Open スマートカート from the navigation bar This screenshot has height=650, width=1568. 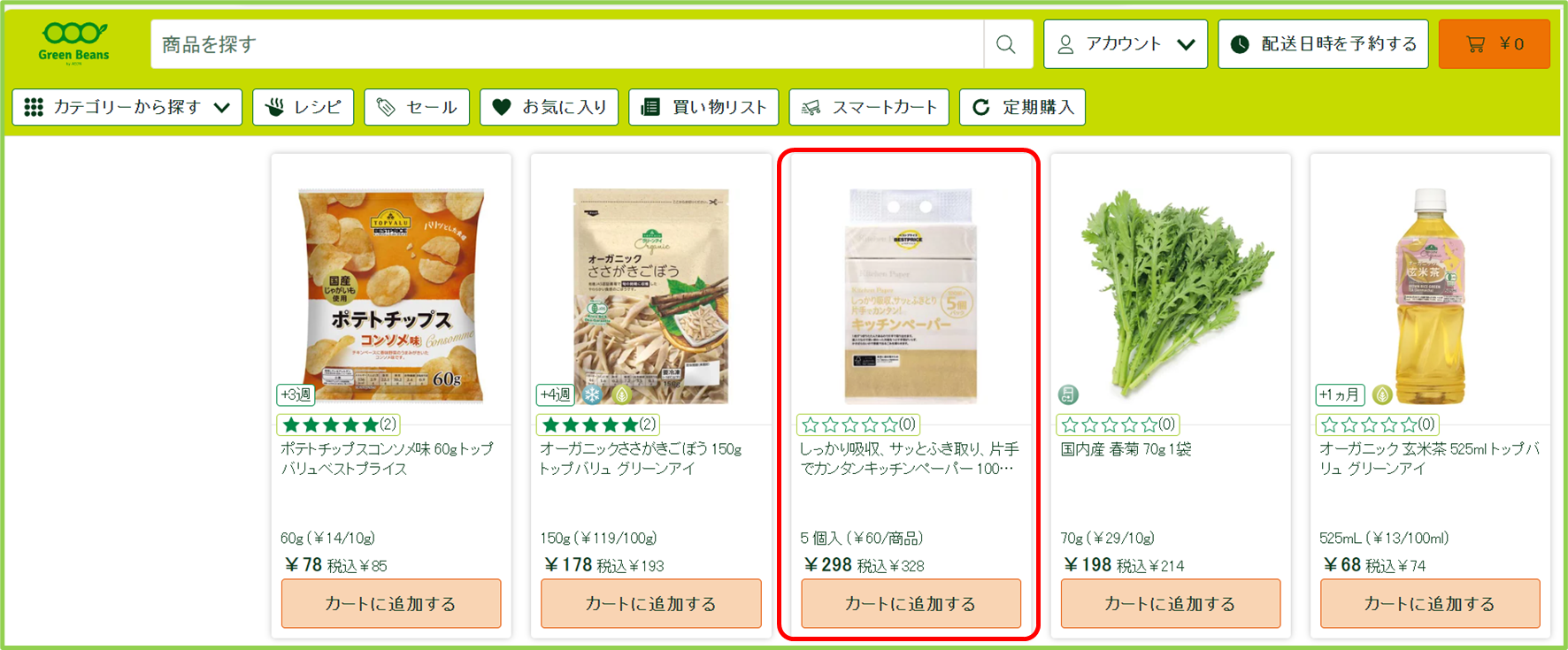pyautogui.click(x=869, y=107)
